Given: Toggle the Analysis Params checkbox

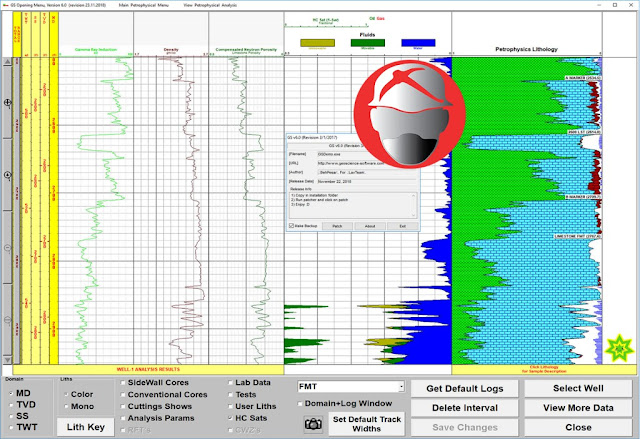Looking at the screenshot, I should pyautogui.click(x=123, y=418).
